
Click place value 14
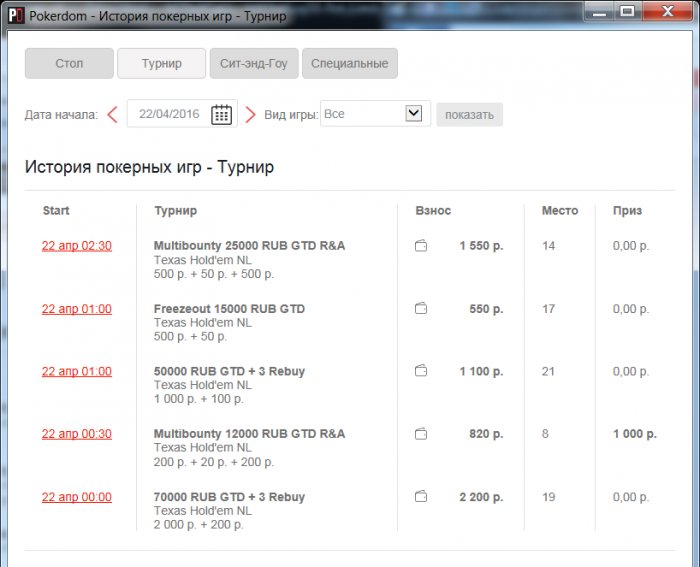click(x=549, y=246)
